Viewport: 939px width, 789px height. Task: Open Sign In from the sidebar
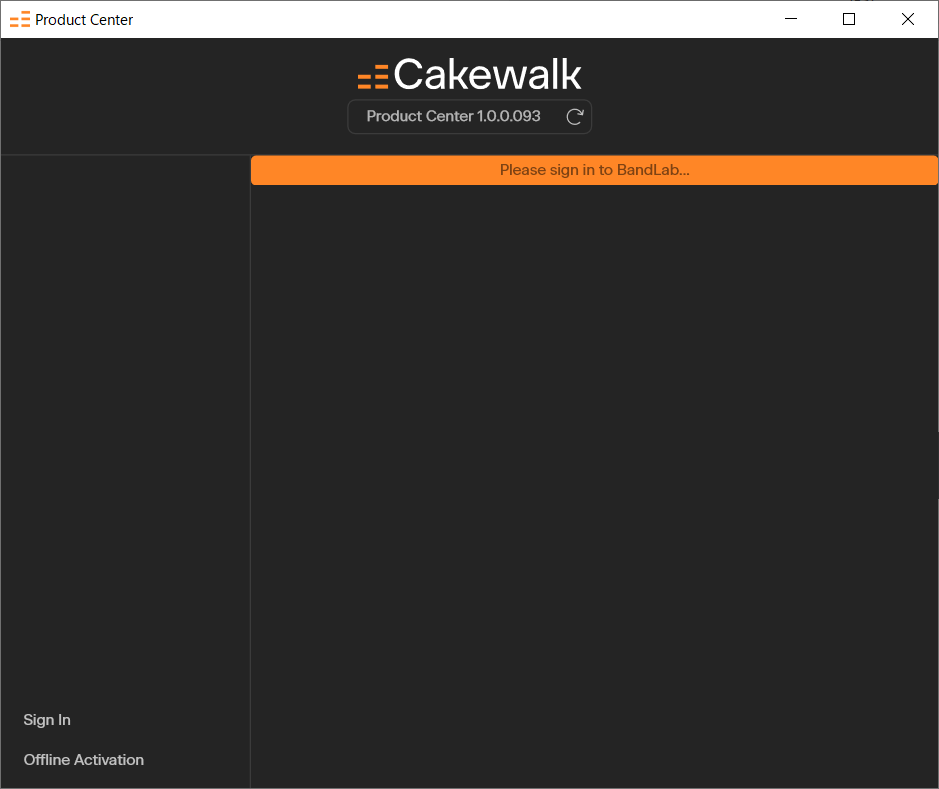tap(47, 720)
